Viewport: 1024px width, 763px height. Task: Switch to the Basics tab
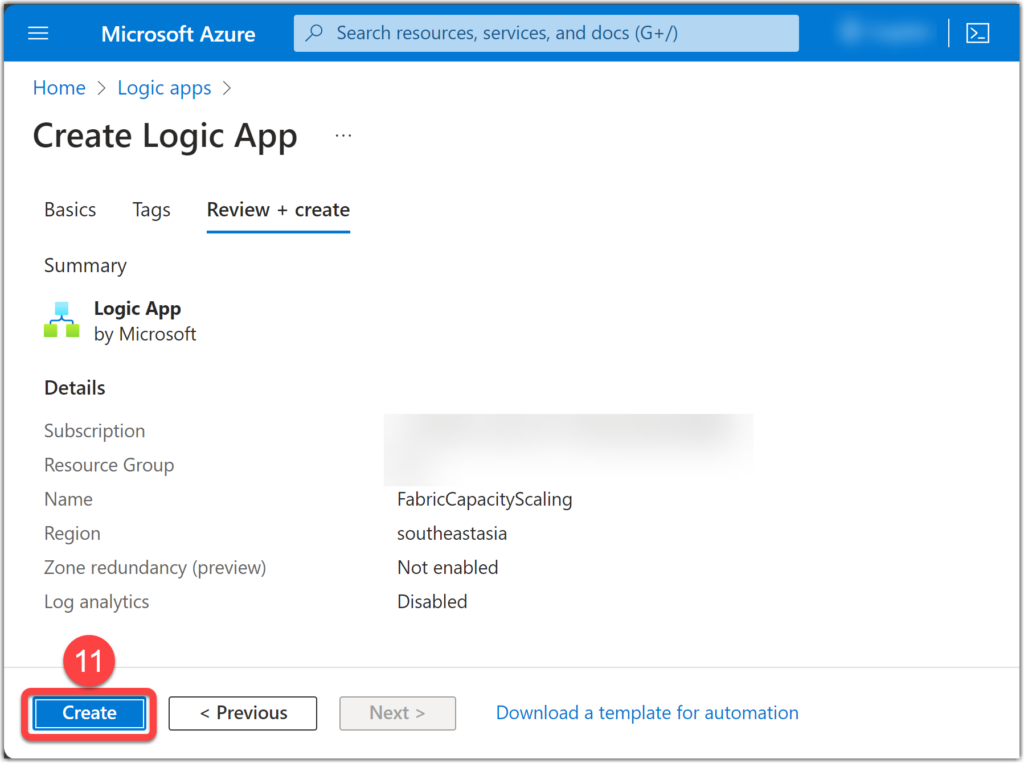[x=70, y=210]
